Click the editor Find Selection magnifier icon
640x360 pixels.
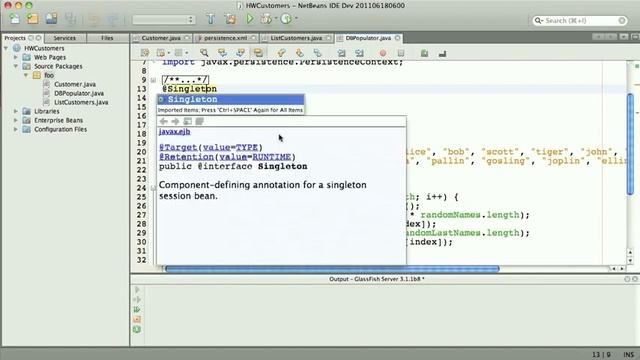click(204, 53)
